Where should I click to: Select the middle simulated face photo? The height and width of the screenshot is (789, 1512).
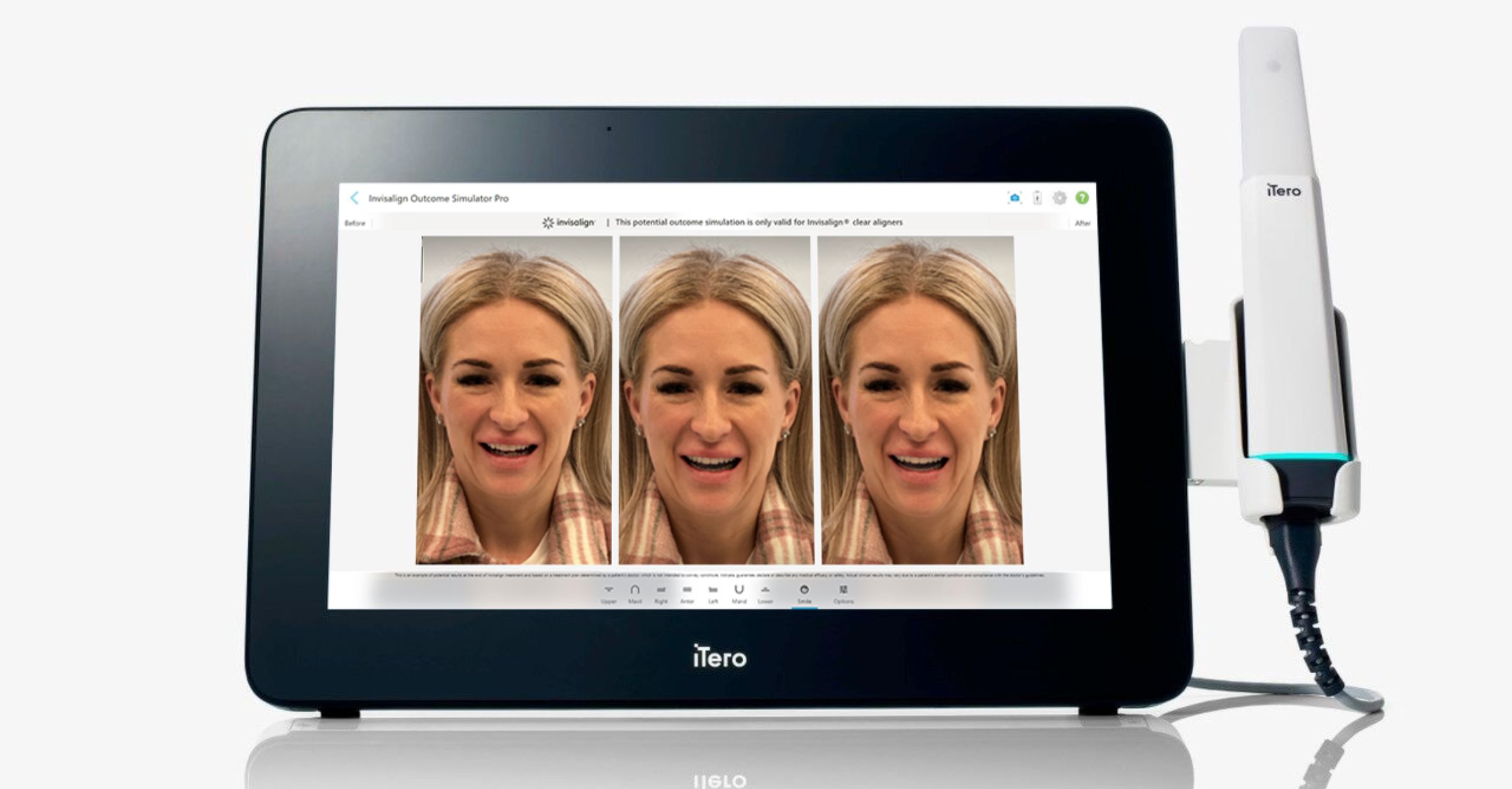pos(715,400)
